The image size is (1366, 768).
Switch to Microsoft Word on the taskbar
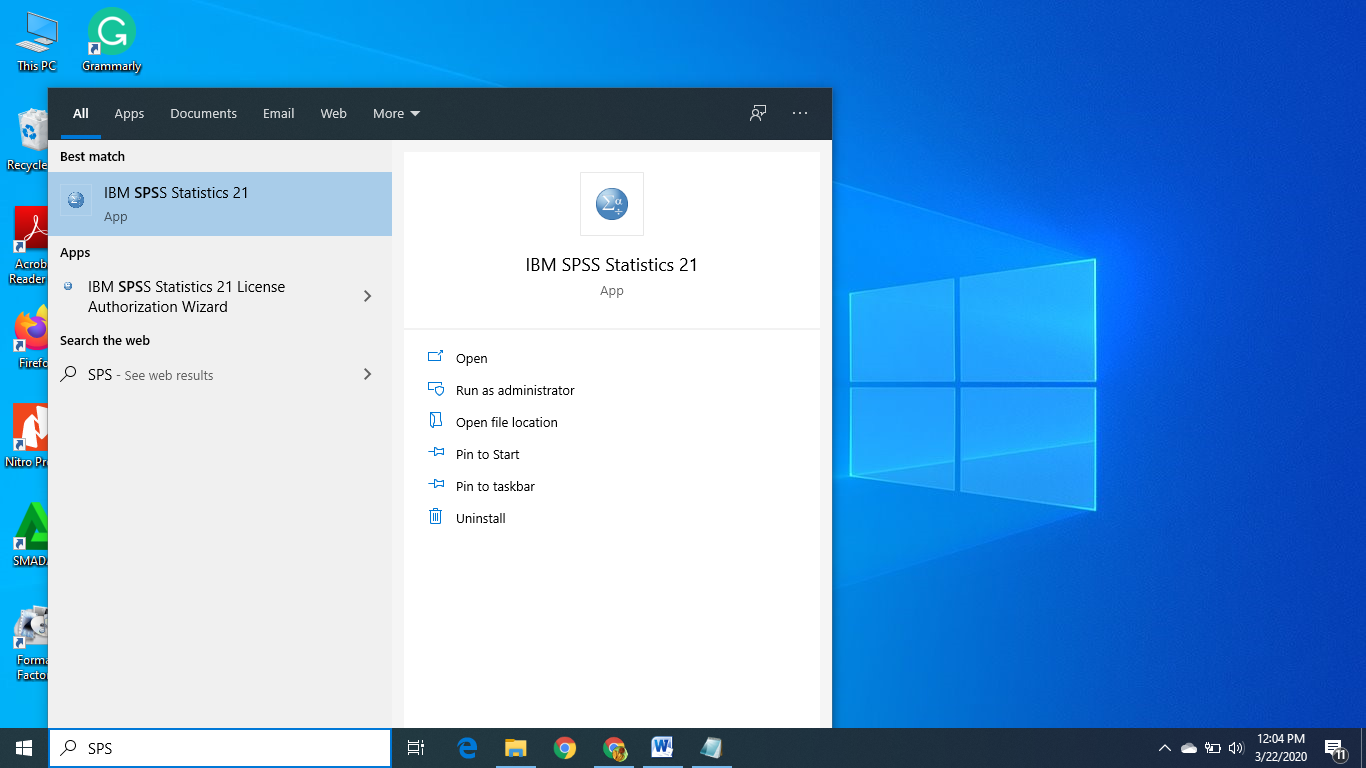[662, 748]
